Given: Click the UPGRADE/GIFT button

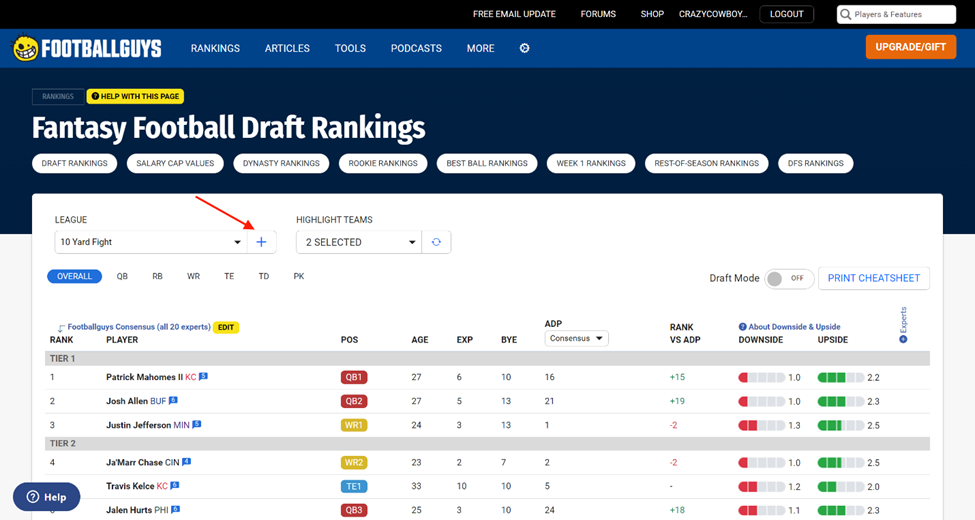Looking at the screenshot, I should coord(910,47).
